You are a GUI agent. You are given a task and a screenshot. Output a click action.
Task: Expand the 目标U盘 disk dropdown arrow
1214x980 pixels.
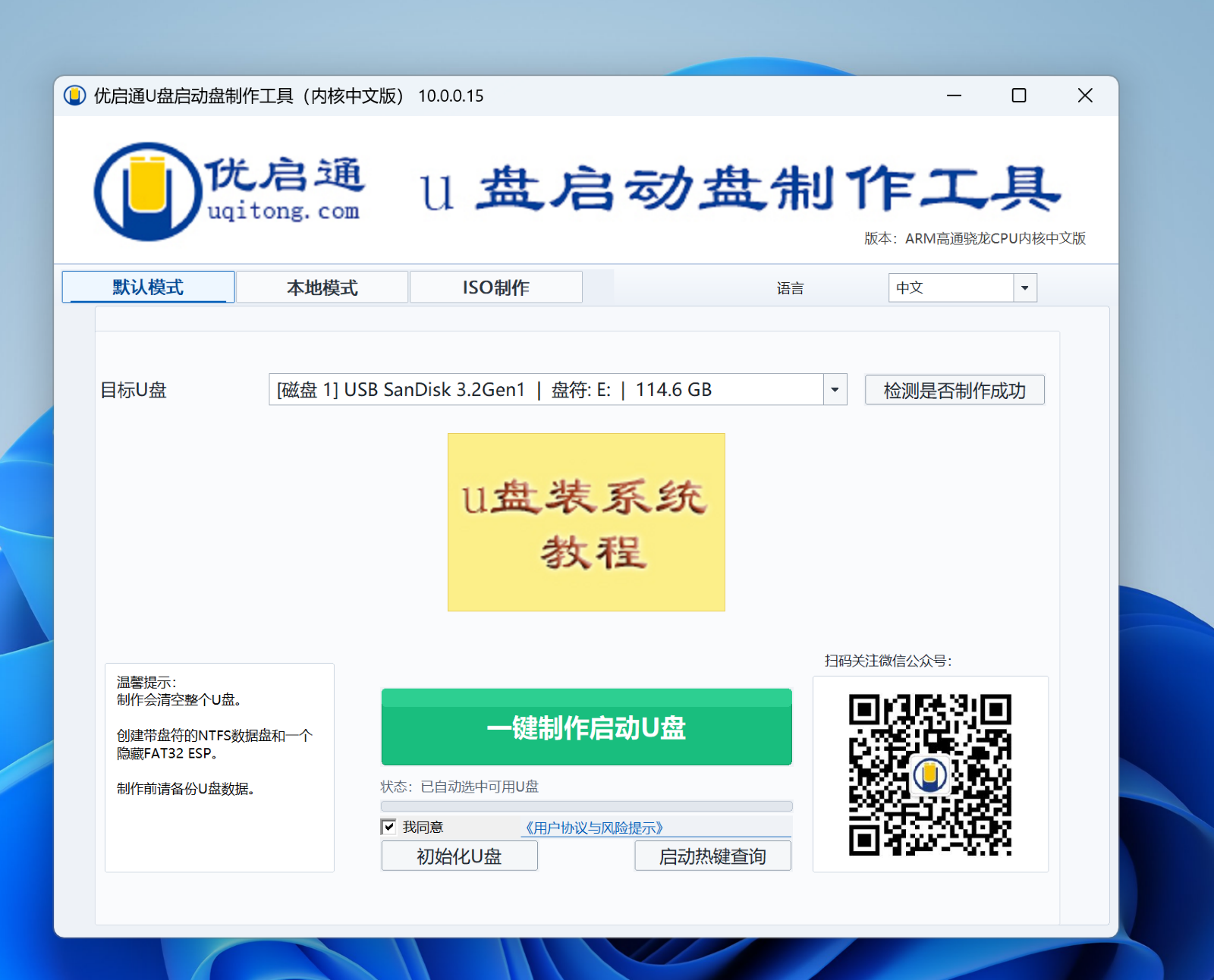point(835,390)
